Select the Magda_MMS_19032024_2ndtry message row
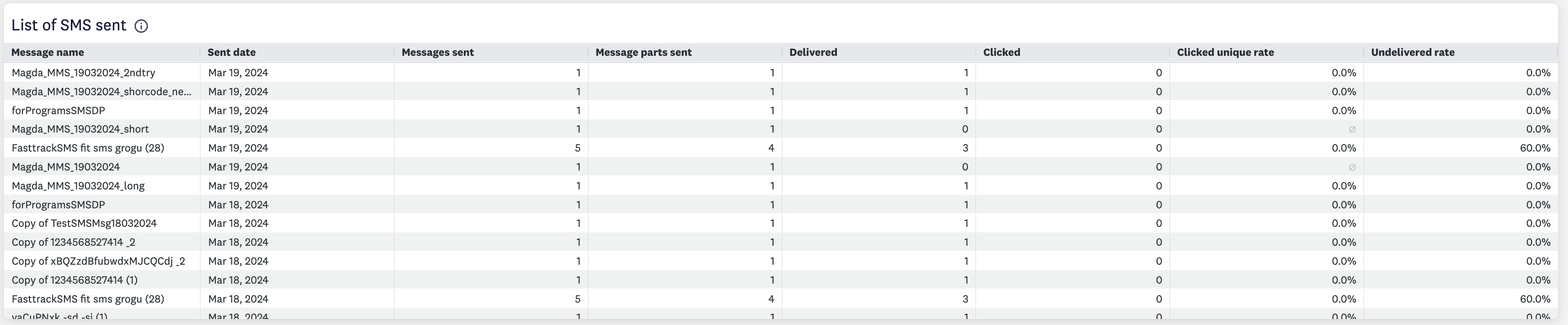 (x=781, y=72)
